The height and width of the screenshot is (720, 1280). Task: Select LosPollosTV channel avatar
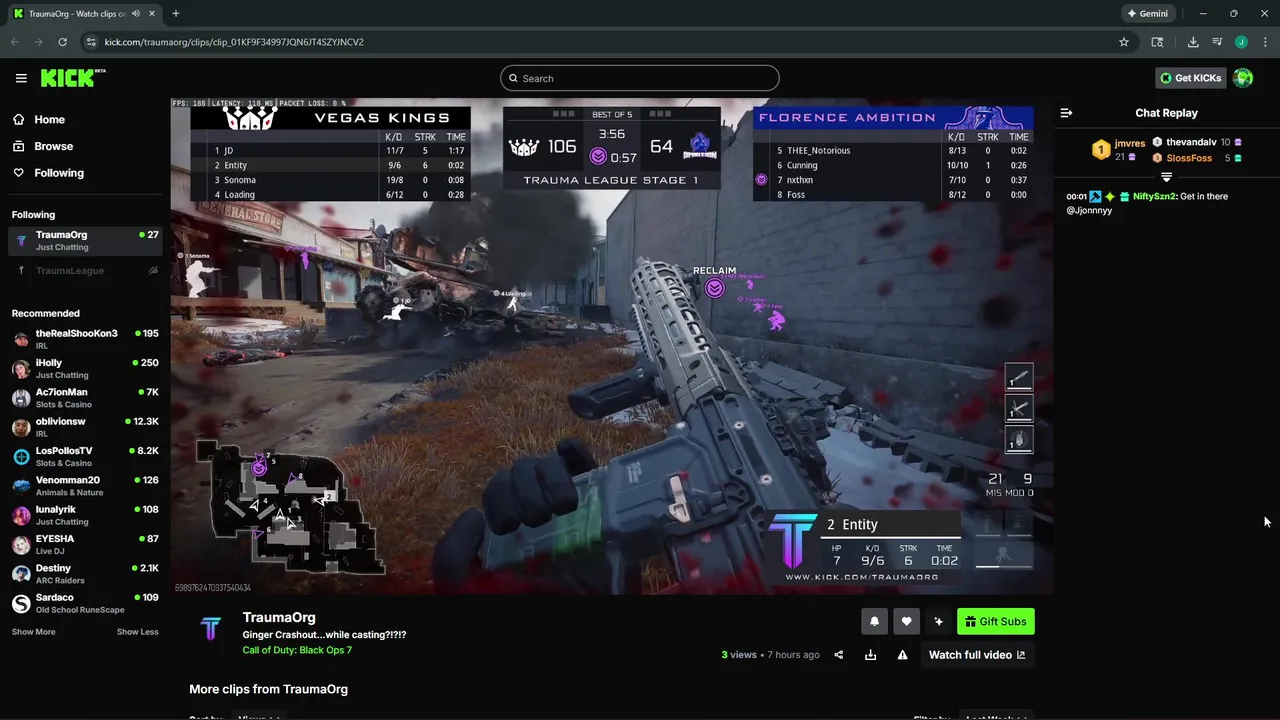pos(21,456)
